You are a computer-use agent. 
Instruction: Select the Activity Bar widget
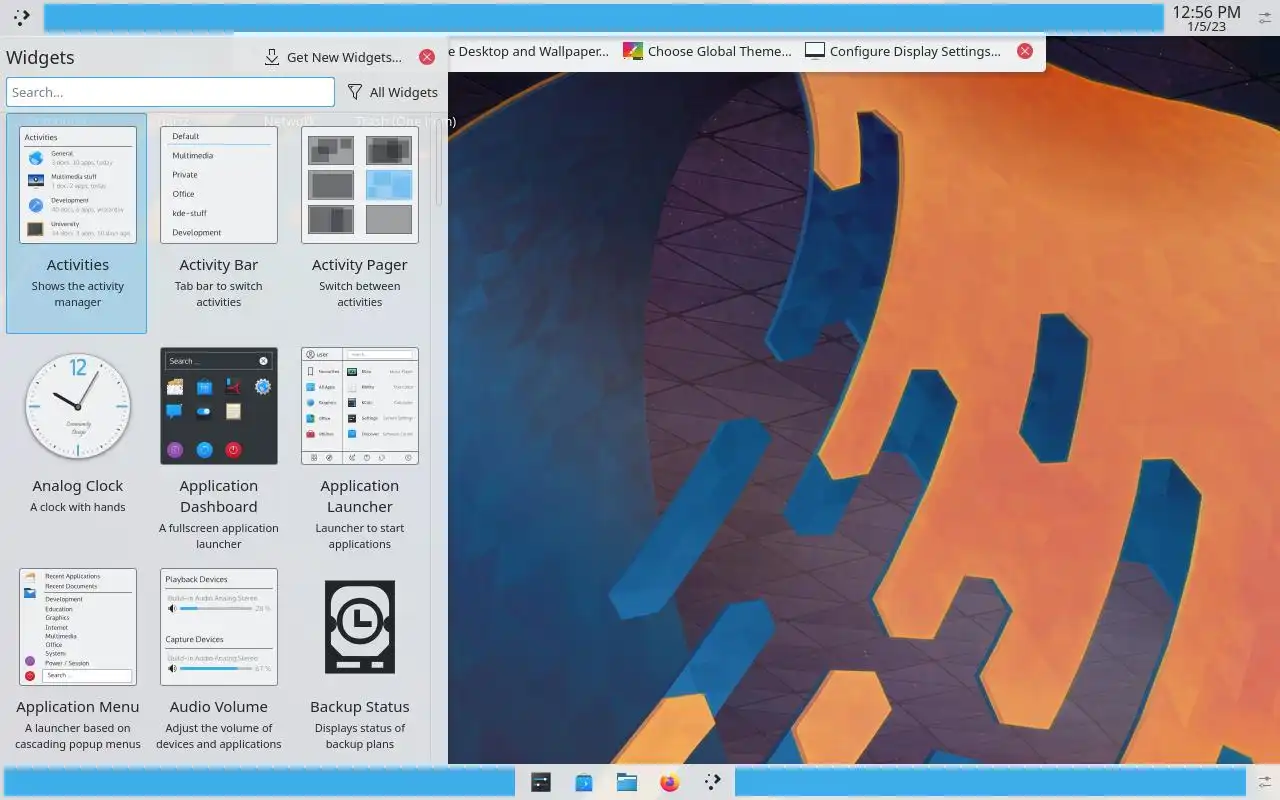point(218,223)
